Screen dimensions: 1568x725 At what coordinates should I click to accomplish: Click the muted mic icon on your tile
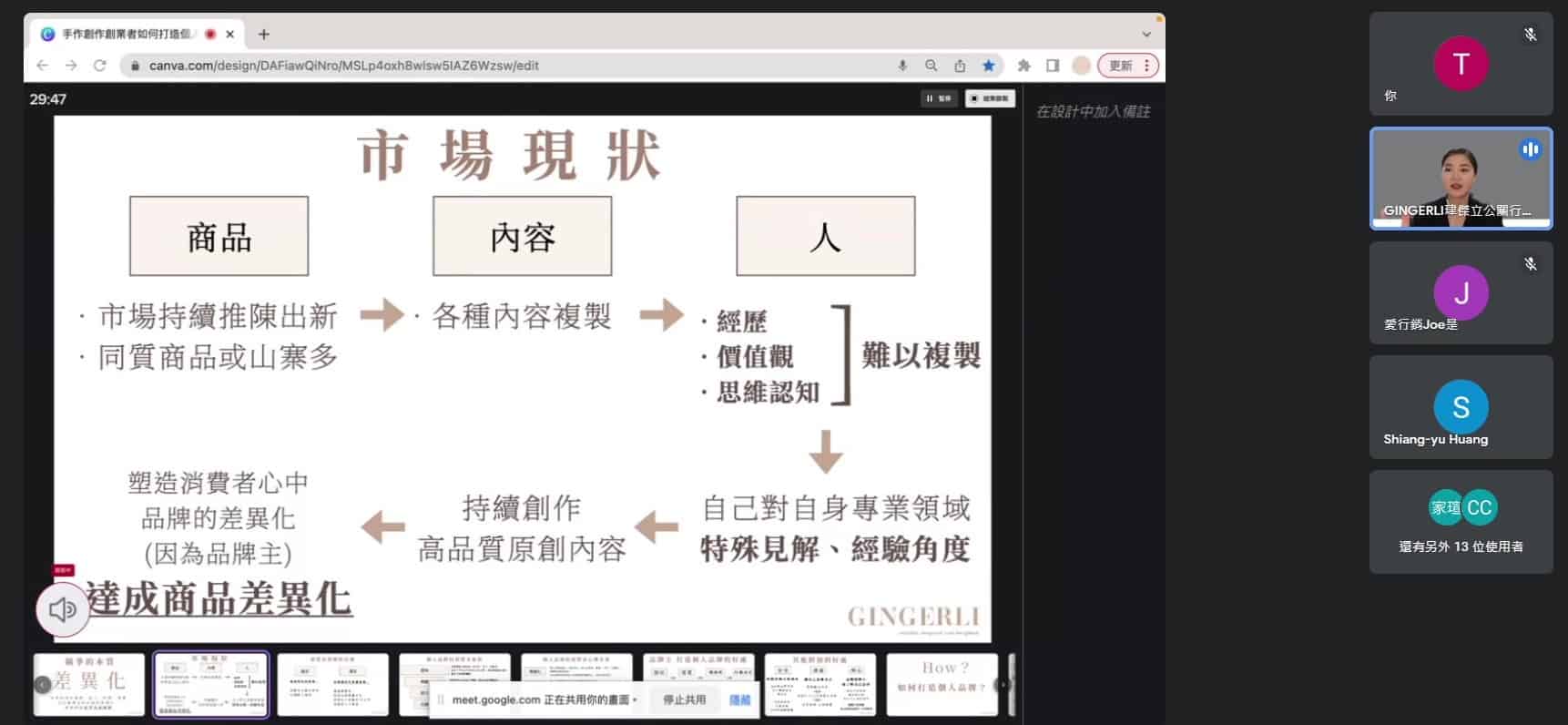tap(1530, 35)
